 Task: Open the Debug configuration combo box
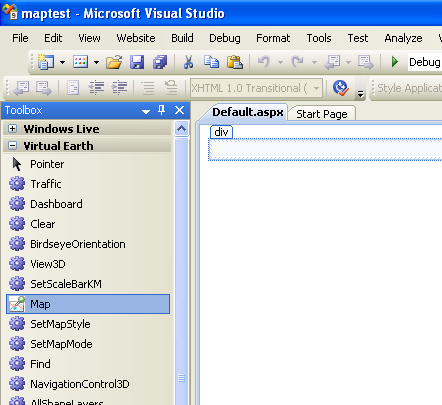(x=425, y=62)
